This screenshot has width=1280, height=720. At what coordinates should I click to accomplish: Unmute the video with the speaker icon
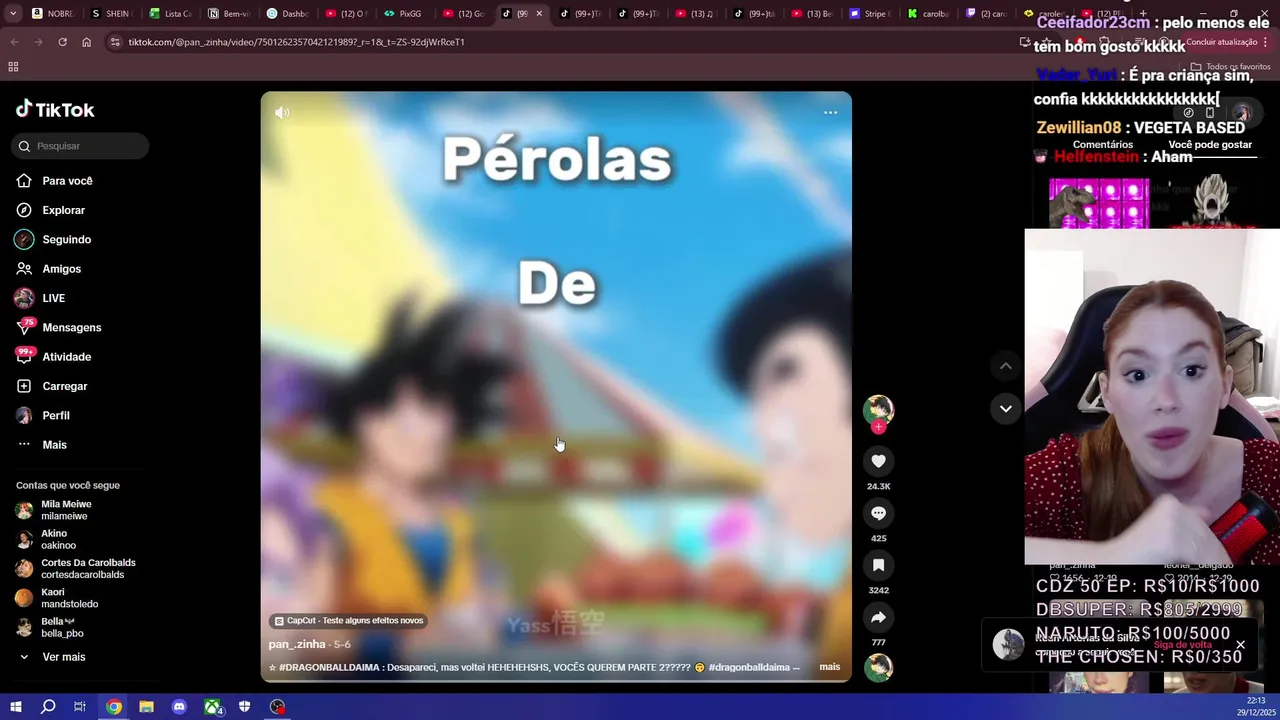click(x=282, y=113)
